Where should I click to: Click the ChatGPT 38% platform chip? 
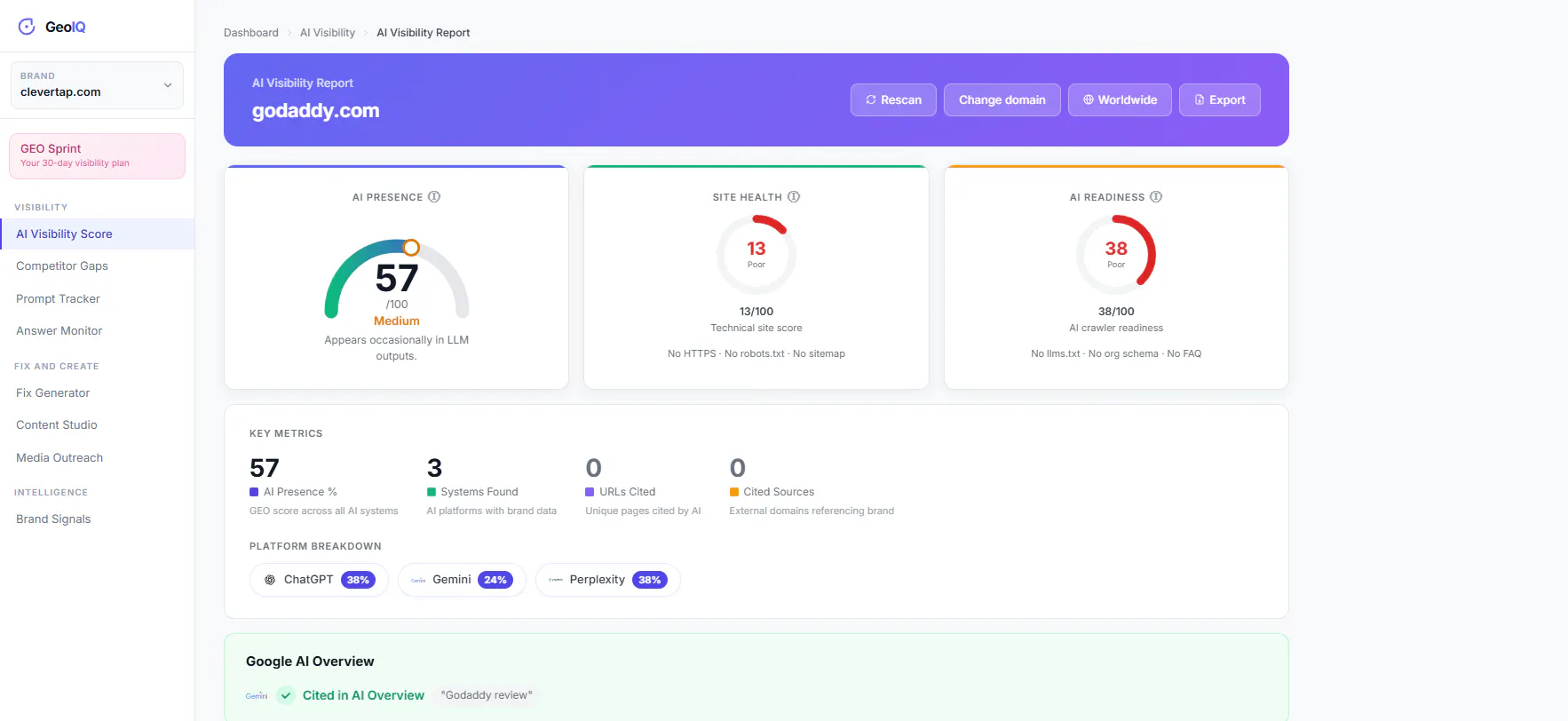click(x=319, y=580)
